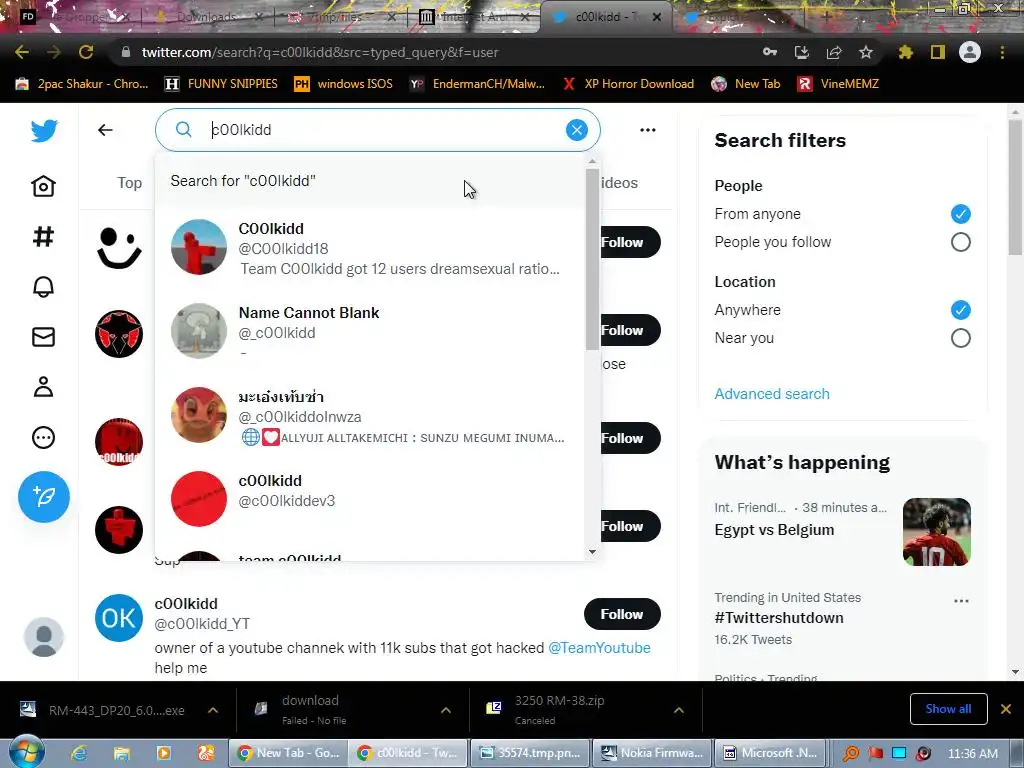Select C00lkidd @C00lkidd18 suggestion
The image size is (1024, 768).
(x=370, y=248)
